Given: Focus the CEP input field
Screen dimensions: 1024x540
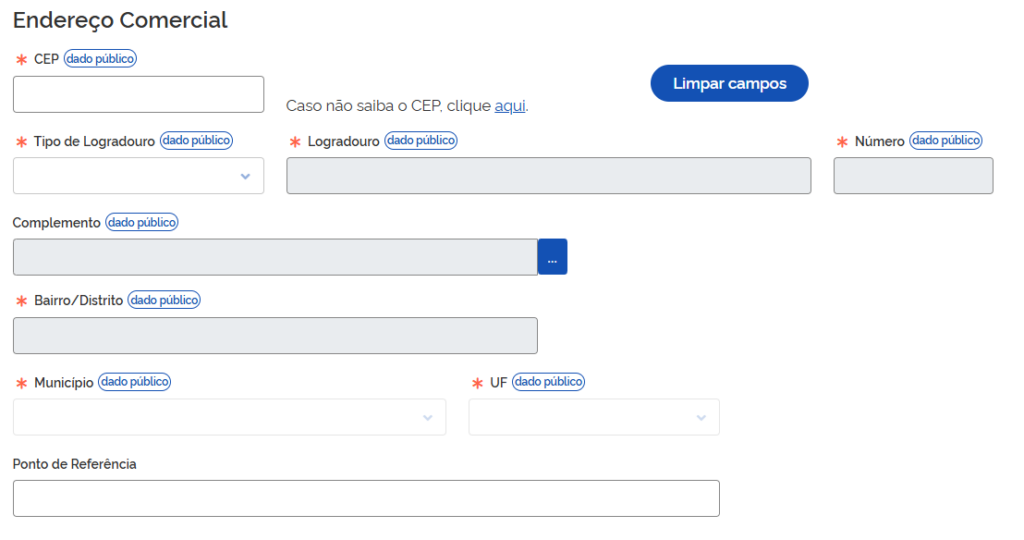Looking at the screenshot, I should (138, 95).
